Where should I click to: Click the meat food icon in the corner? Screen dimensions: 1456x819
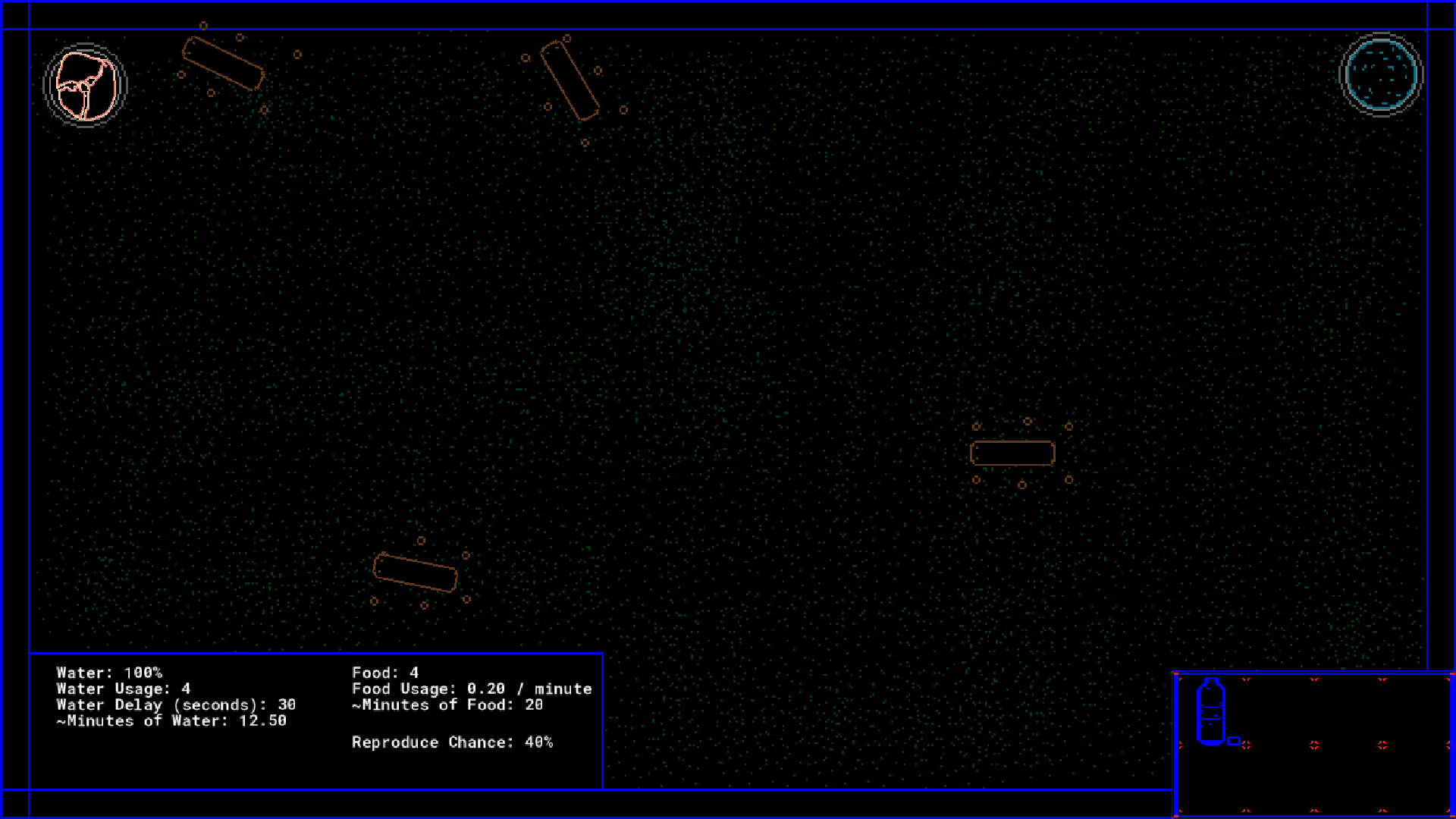(85, 85)
